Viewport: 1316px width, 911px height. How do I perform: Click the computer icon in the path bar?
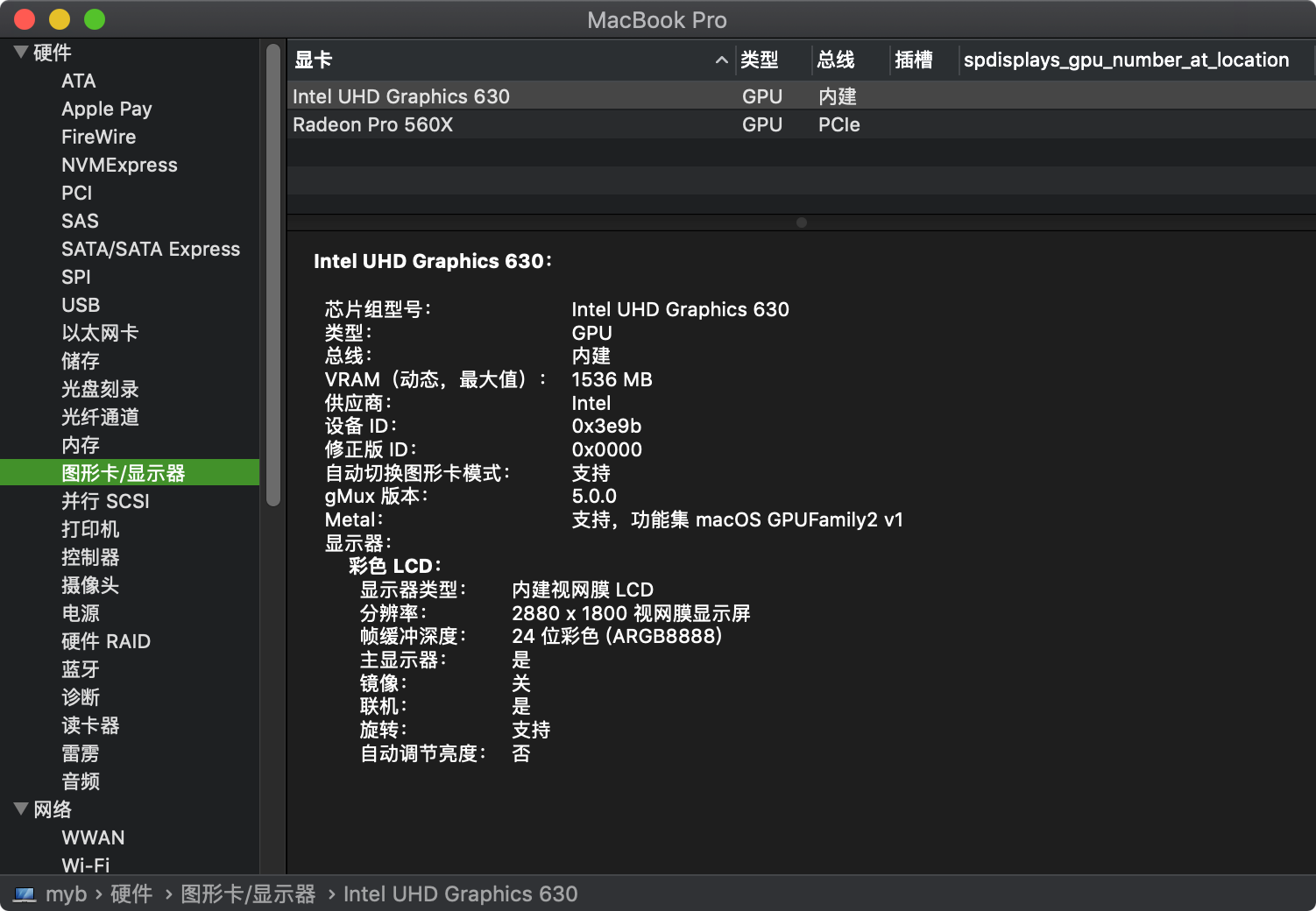coord(25,894)
